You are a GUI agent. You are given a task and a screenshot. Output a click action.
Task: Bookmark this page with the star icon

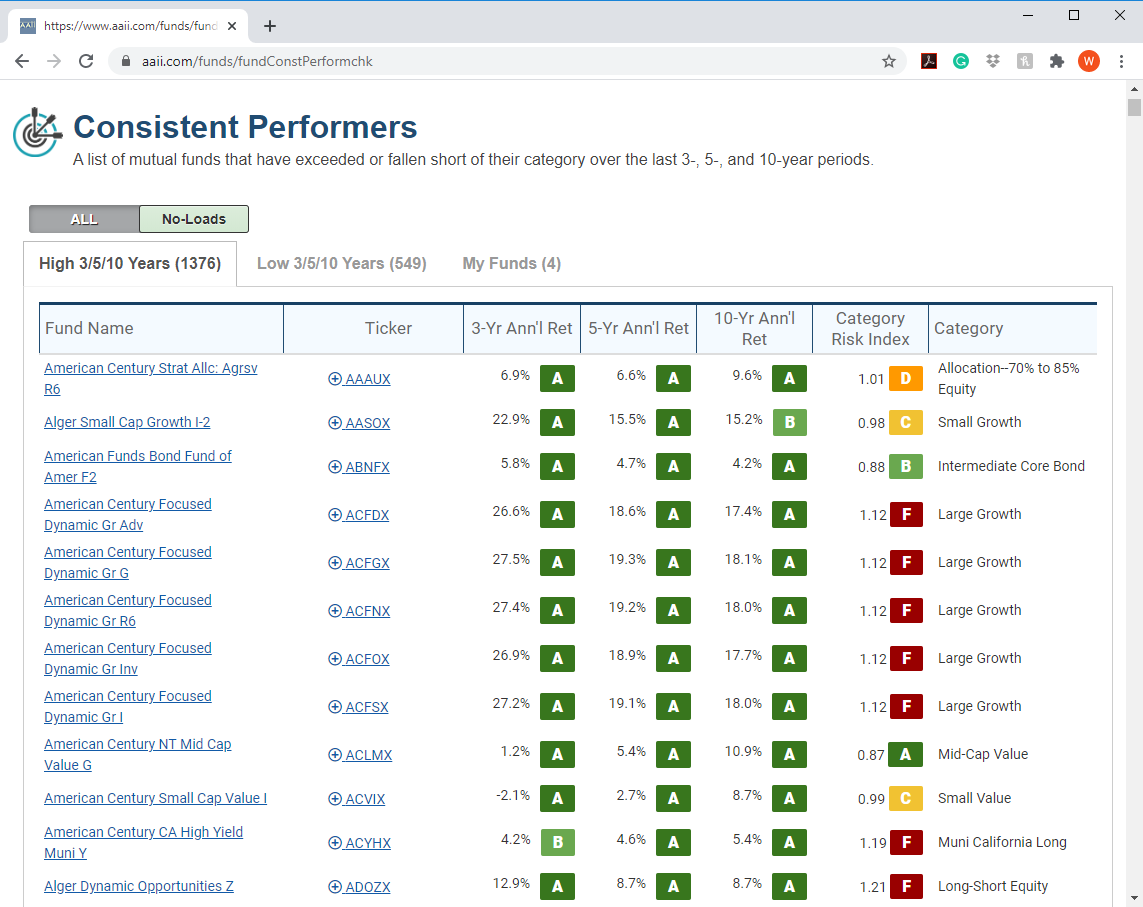tap(889, 61)
